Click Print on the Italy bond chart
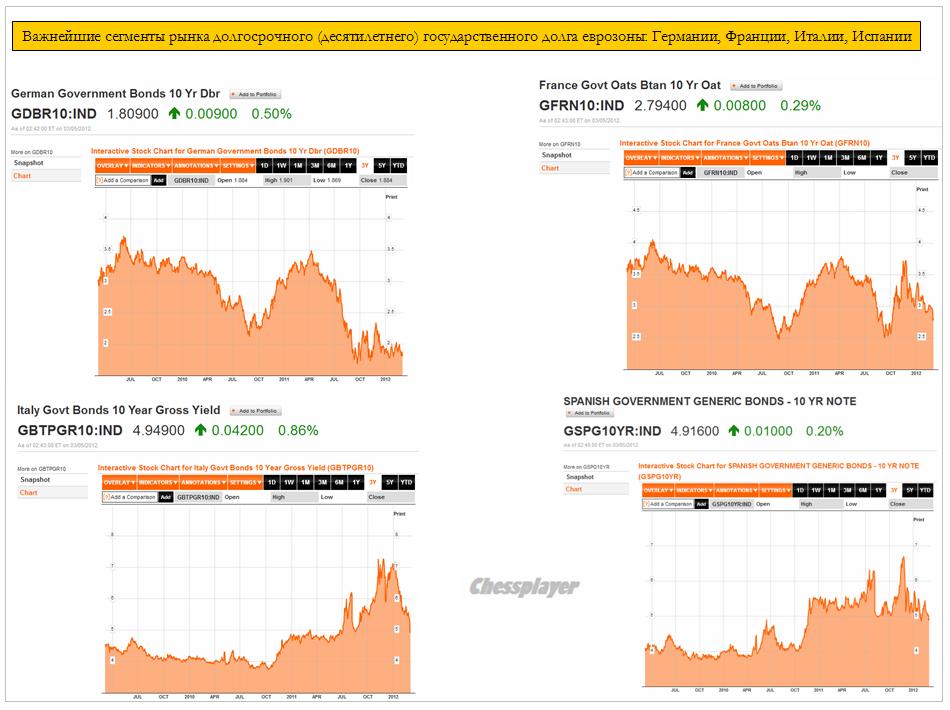This screenshot has width=950, height=710. click(399, 513)
